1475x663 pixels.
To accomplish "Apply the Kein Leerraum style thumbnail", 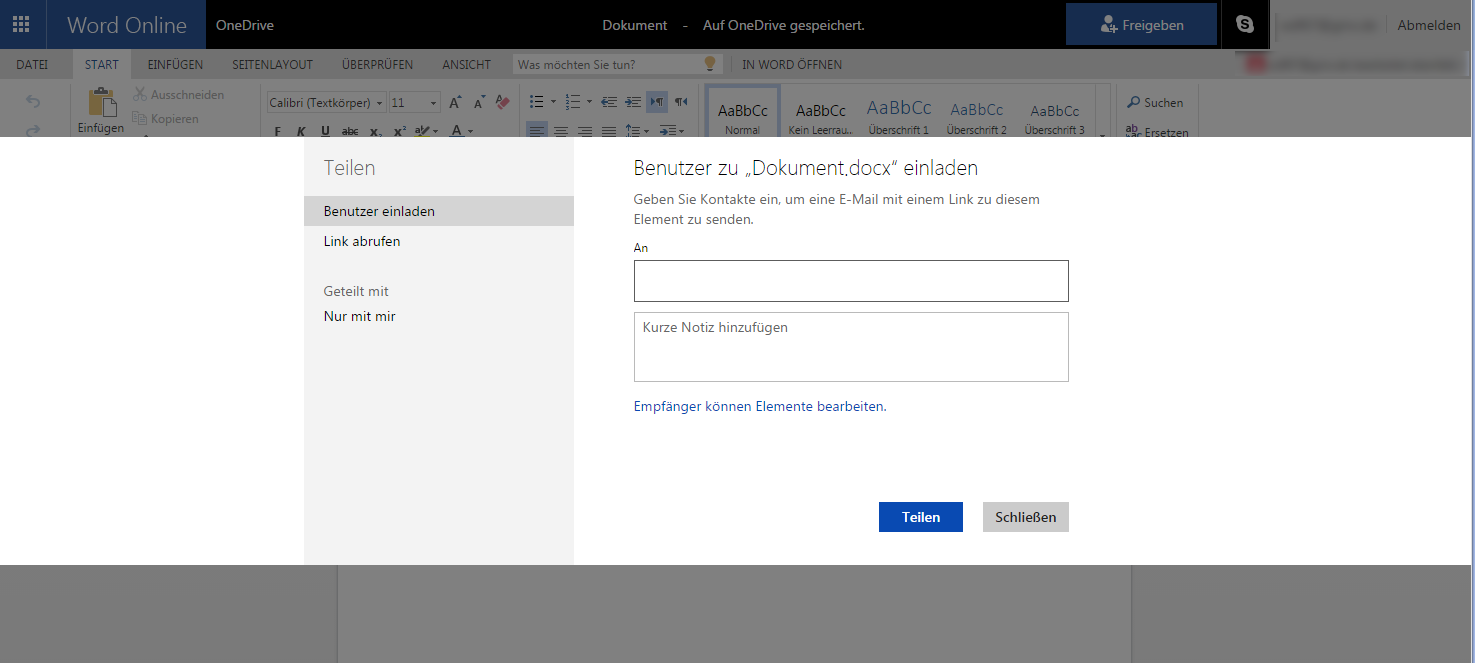I will coord(821,112).
